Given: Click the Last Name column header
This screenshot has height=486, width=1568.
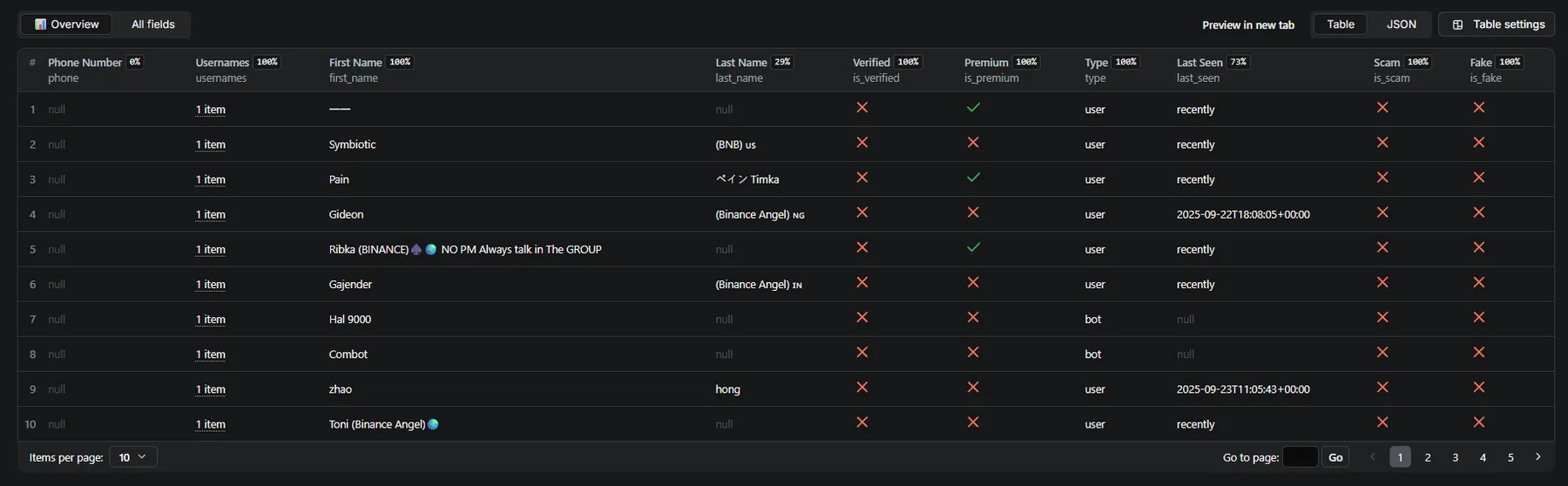Looking at the screenshot, I should tap(741, 63).
